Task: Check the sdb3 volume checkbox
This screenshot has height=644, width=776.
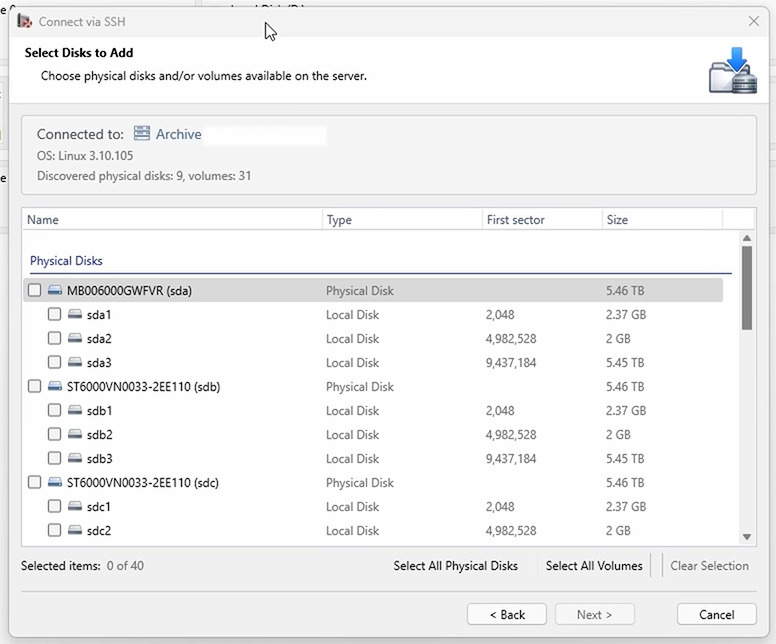Action: [x=54, y=458]
